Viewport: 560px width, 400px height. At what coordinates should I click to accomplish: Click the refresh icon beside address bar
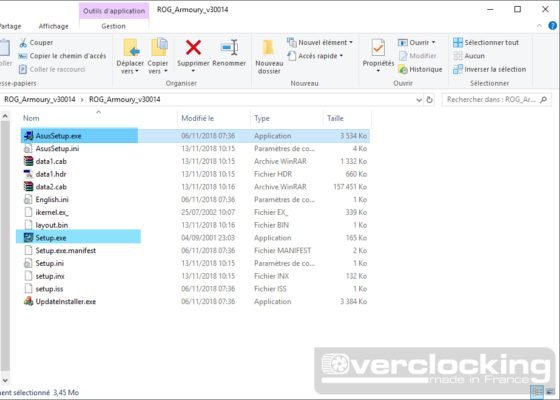click(430, 100)
